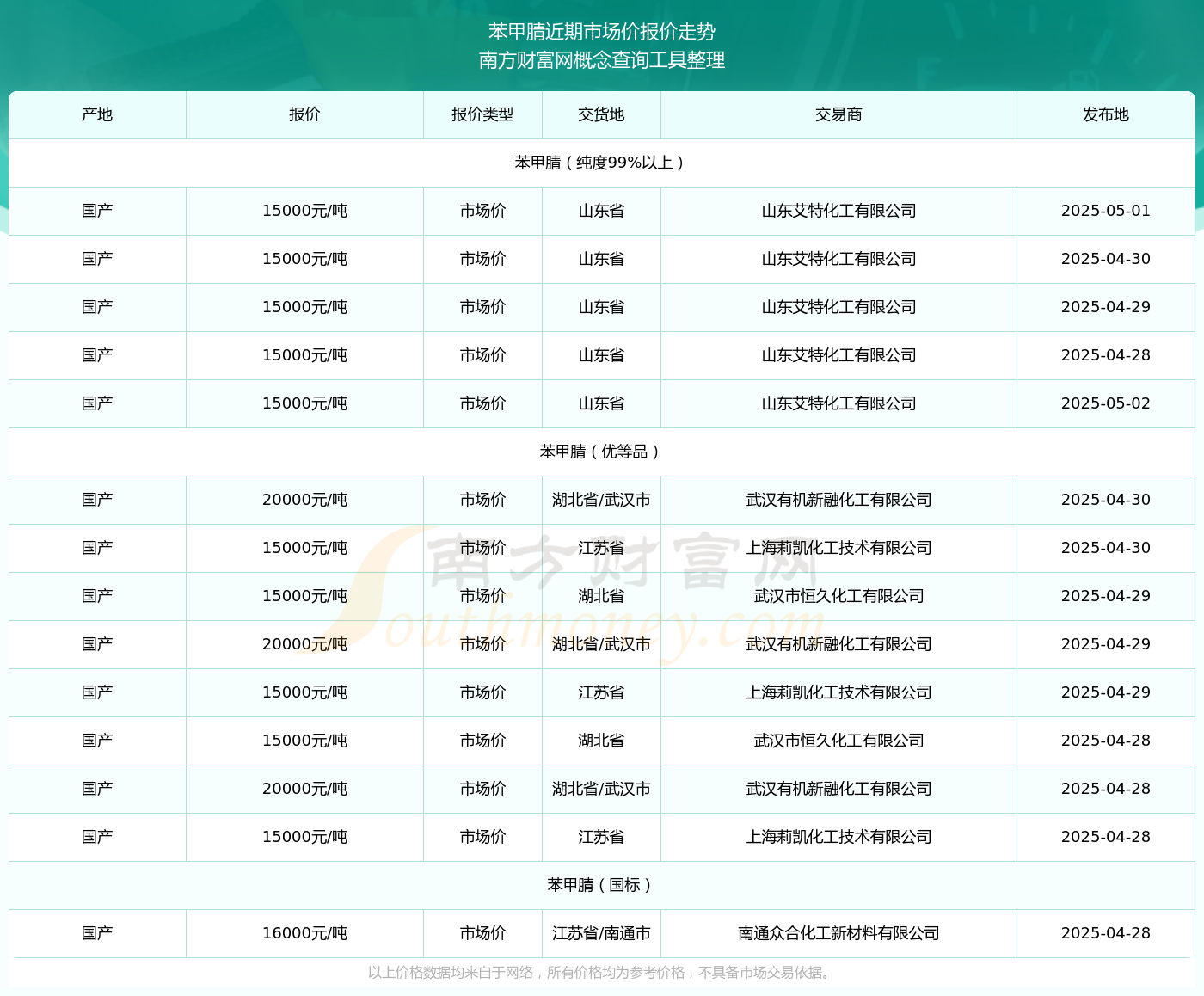The image size is (1204, 996).
Task: Click 湖北省 in the 武汉市恒久化工 2025-04-29 row
Action: (601, 596)
